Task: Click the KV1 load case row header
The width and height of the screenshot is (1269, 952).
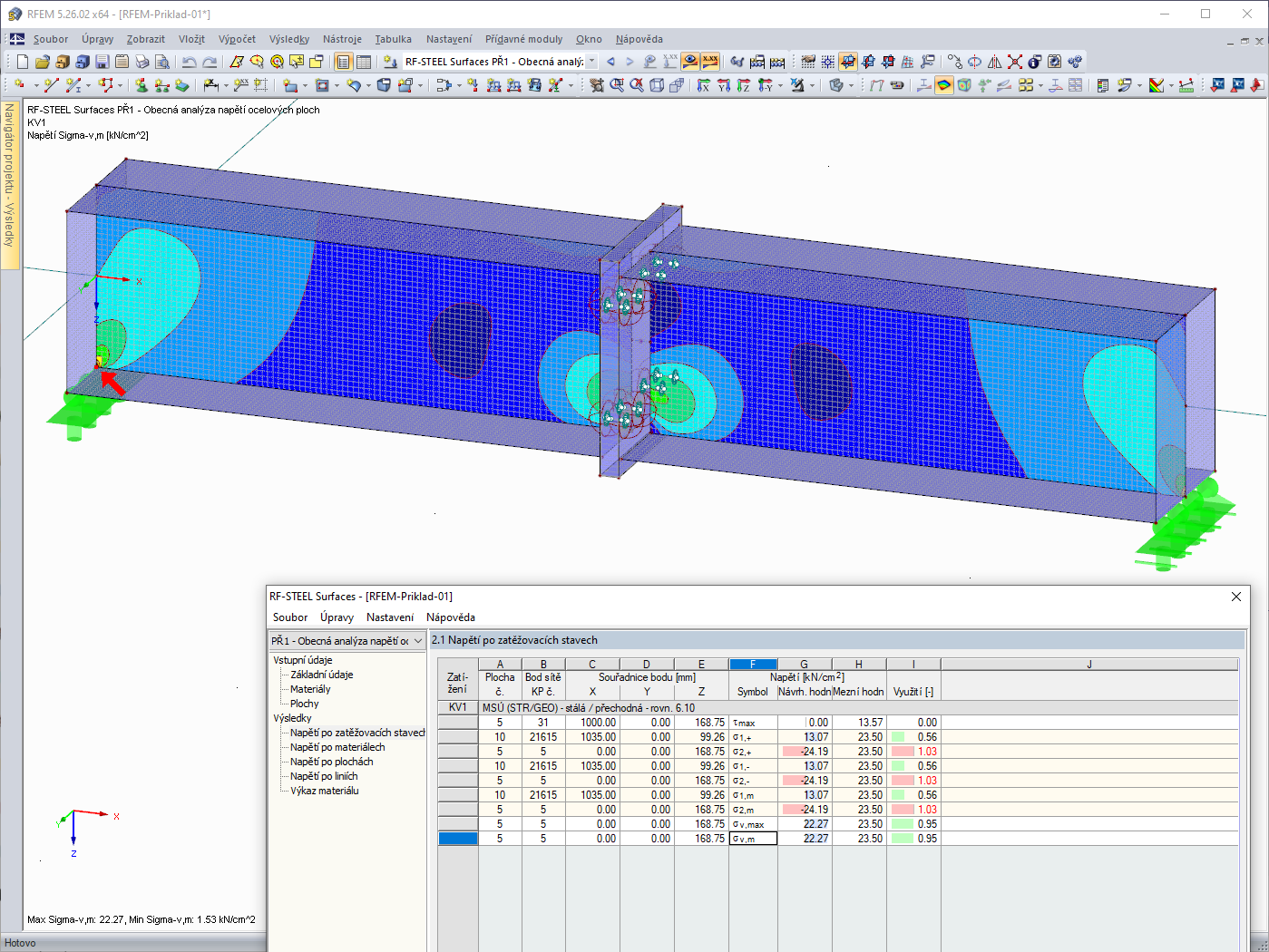Action: (458, 708)
